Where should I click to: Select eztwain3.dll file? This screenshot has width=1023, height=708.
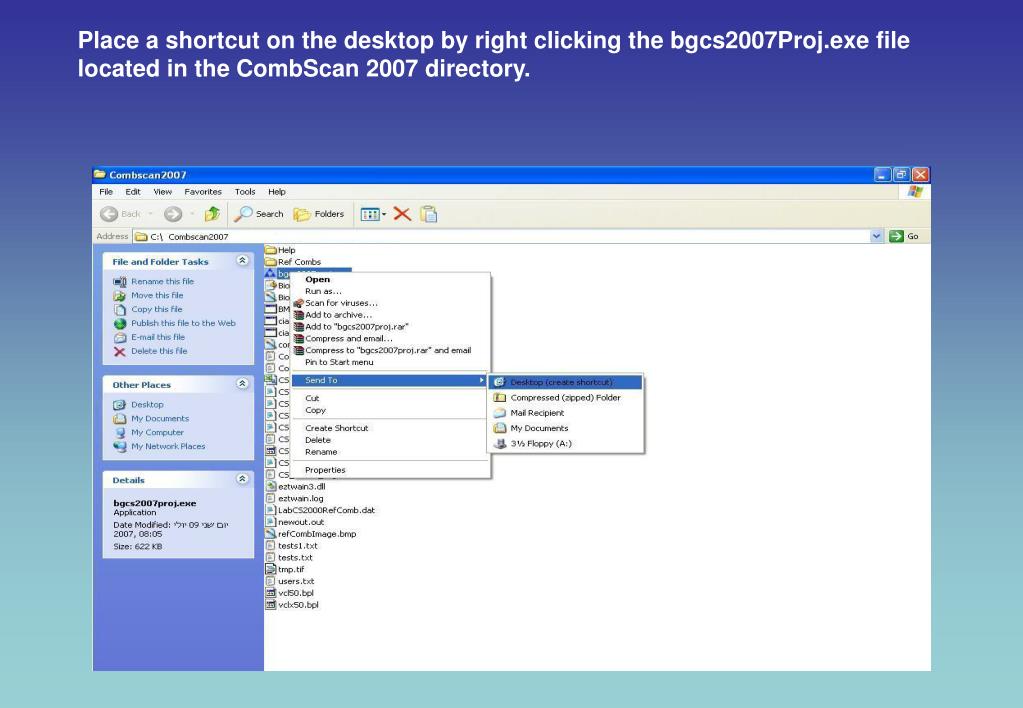point(296,486)
